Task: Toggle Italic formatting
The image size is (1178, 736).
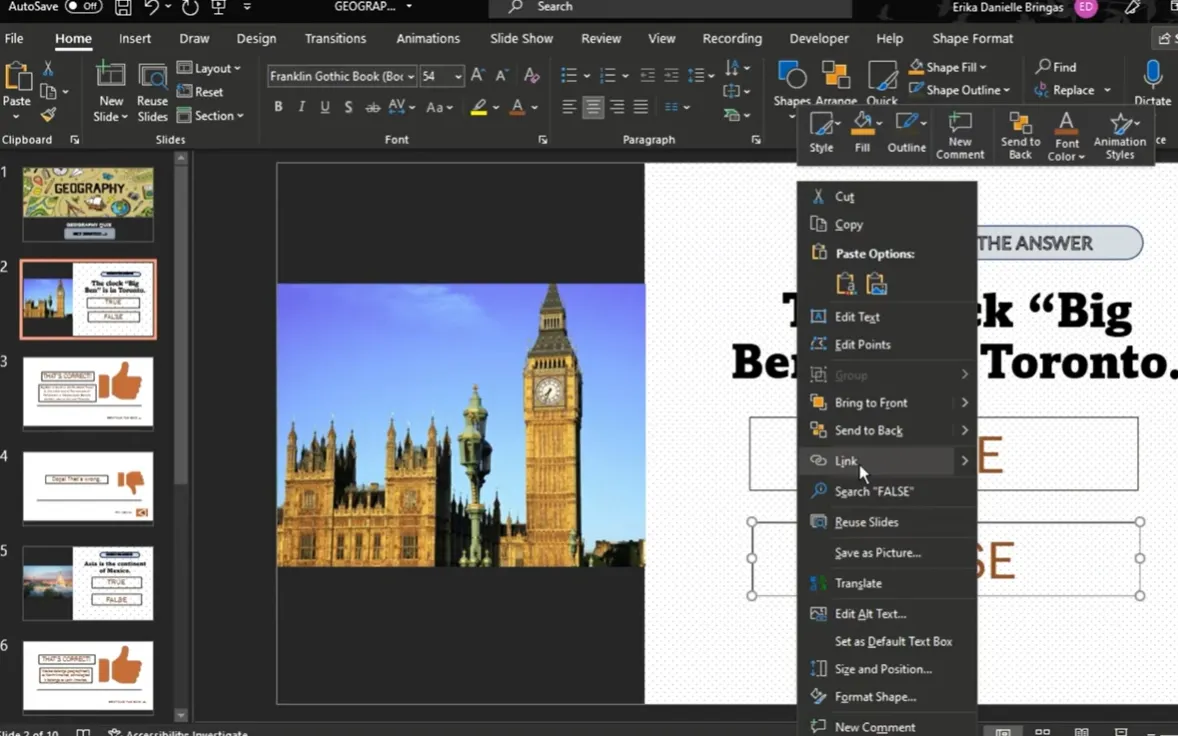Action: (301, 107)
